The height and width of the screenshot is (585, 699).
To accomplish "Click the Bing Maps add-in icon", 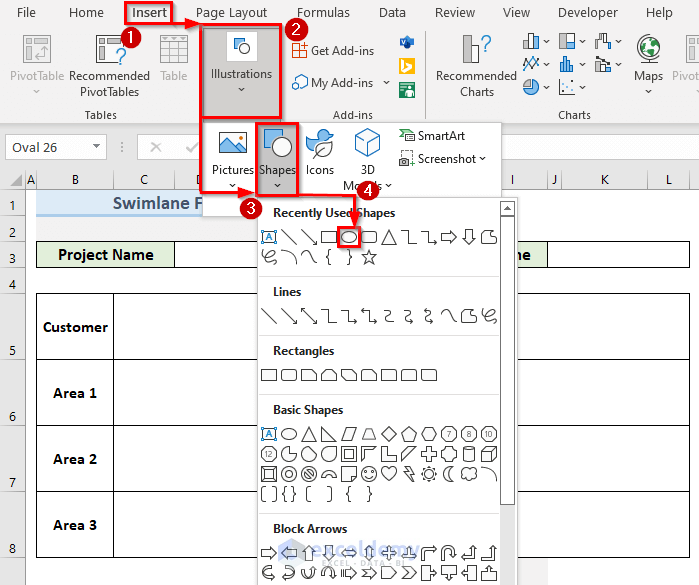I will tap(407, 66).
